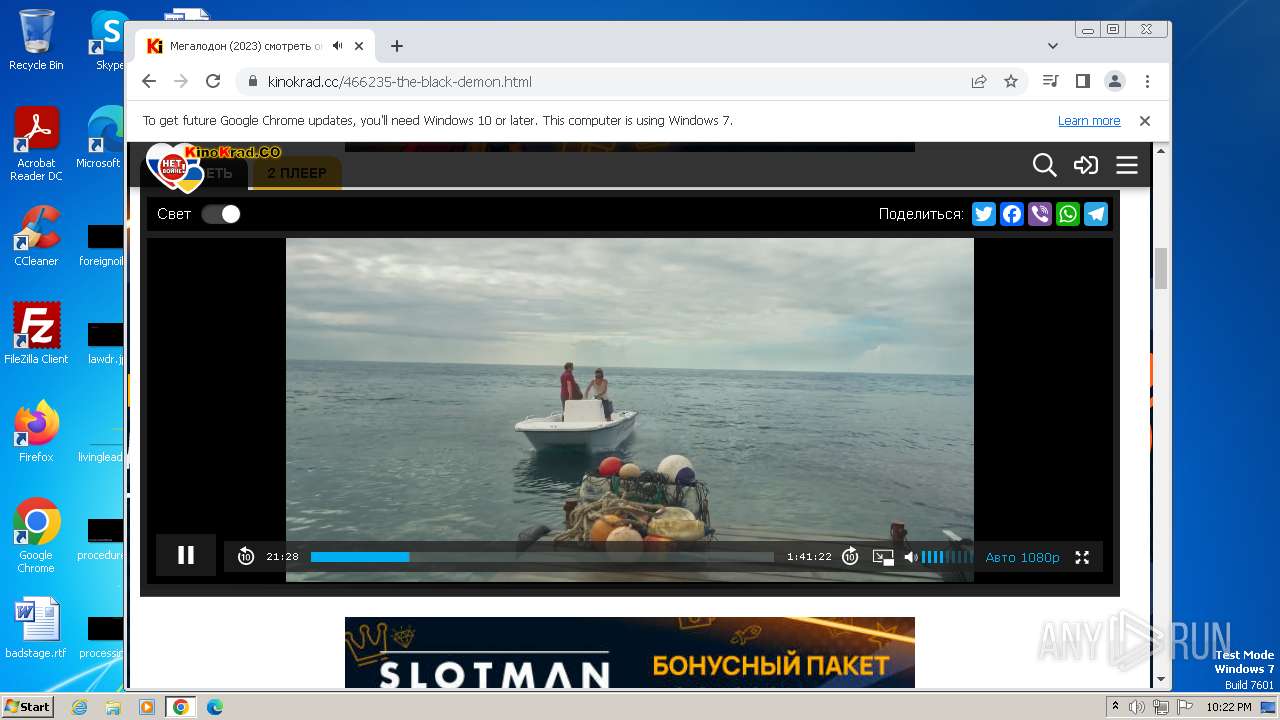Share via Viber
This screenshot has height=720, width=1280.
1040,214
